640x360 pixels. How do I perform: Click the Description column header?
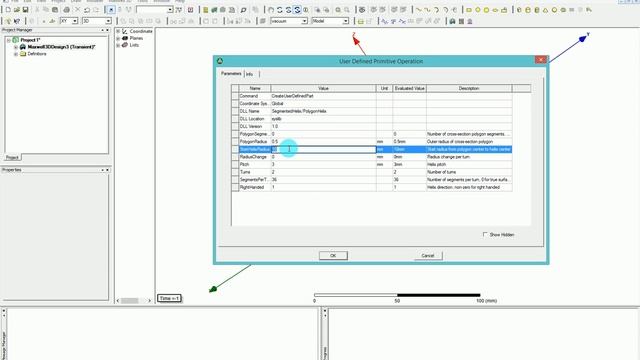[469, 88]
